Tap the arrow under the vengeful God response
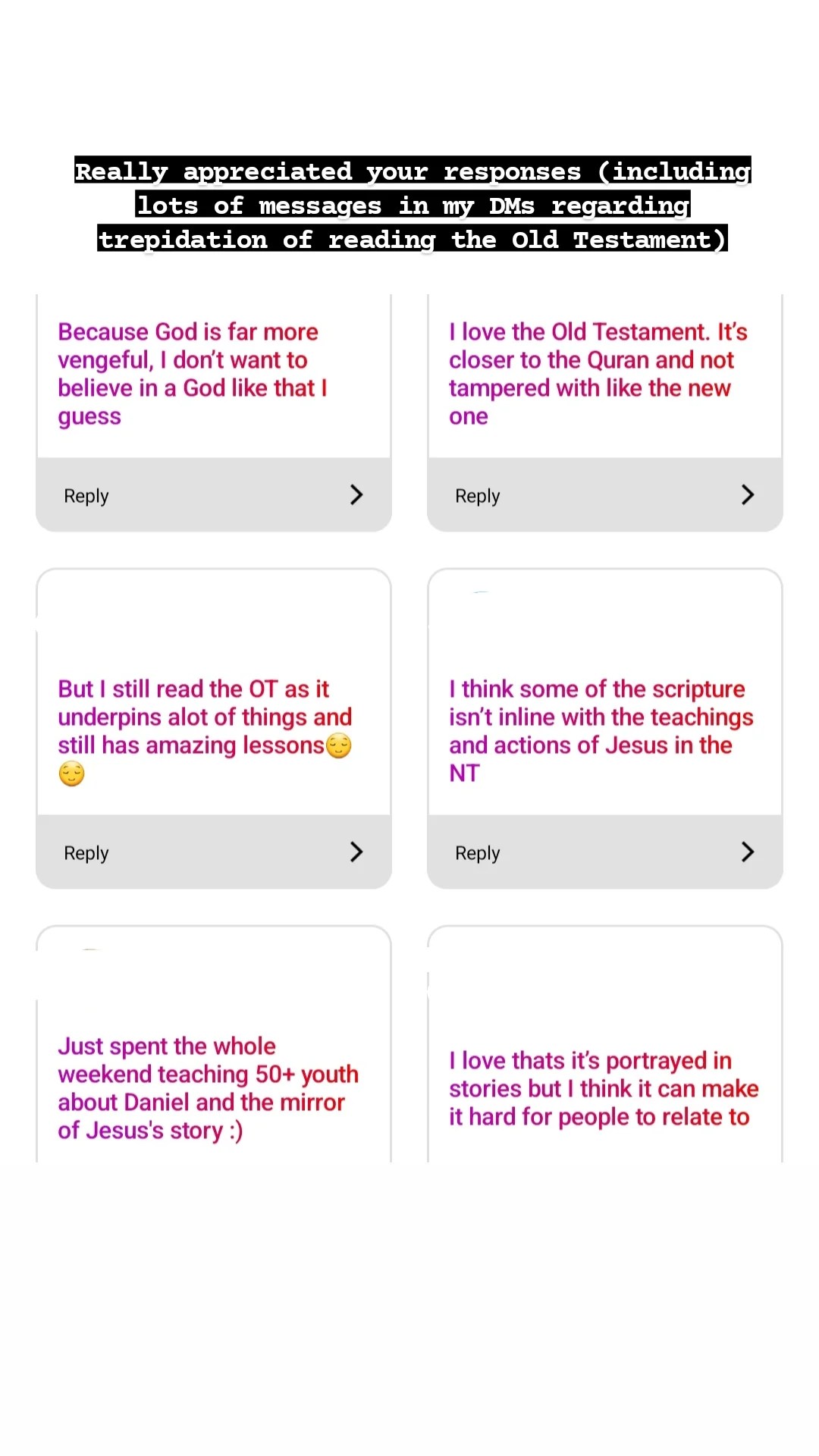819x1456 pixels. (x=356, y=495)
